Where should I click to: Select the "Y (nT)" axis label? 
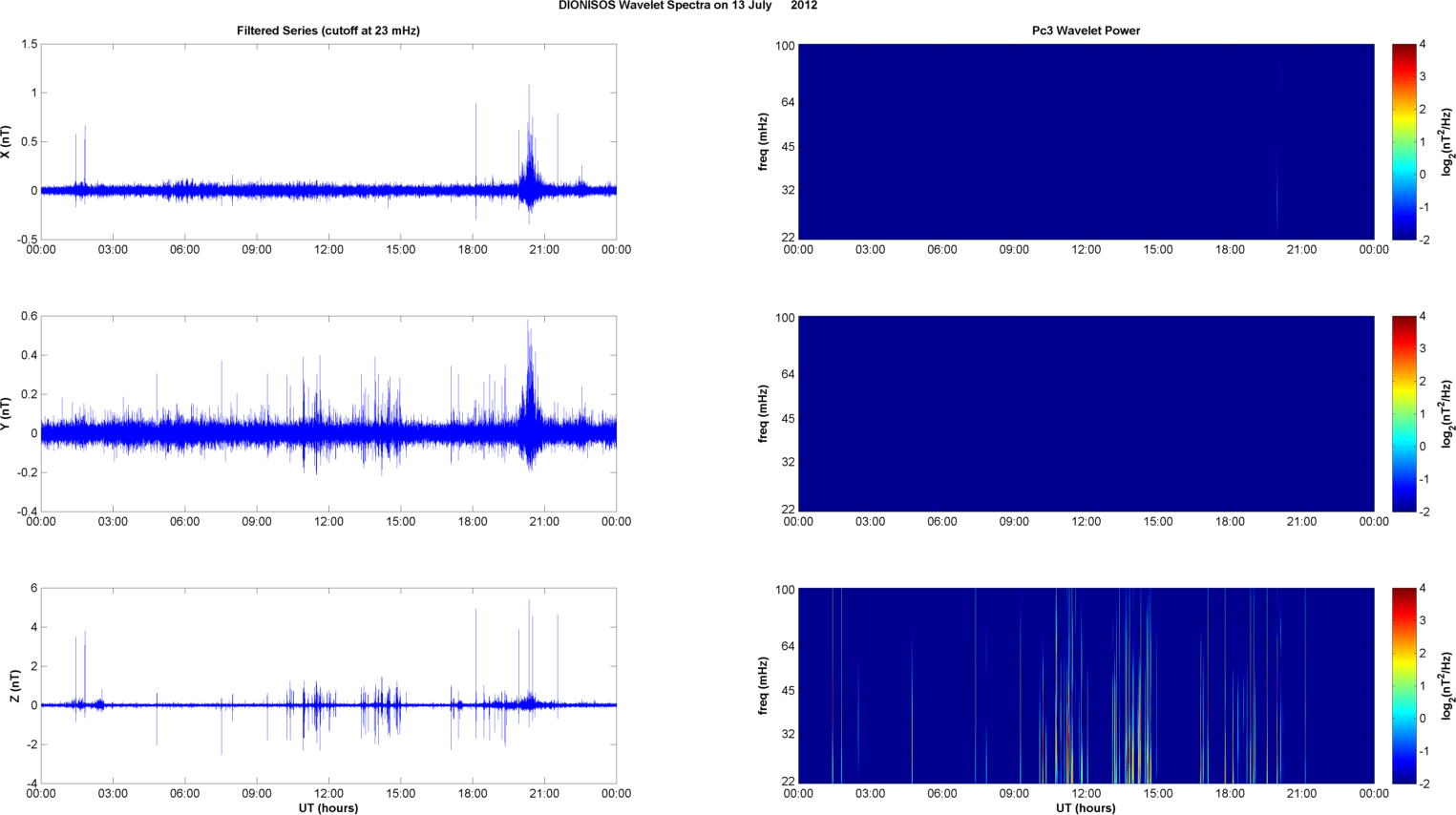click(x=6, y=413)
